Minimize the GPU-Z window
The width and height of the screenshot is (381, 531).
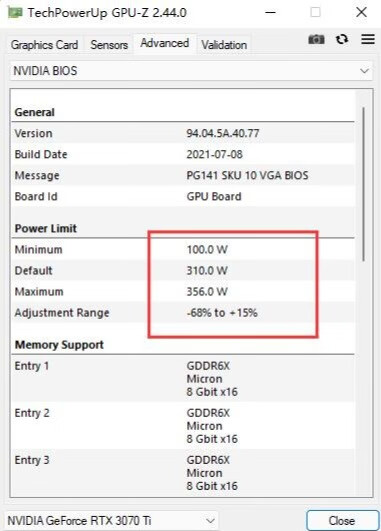[x=270, y=13]
